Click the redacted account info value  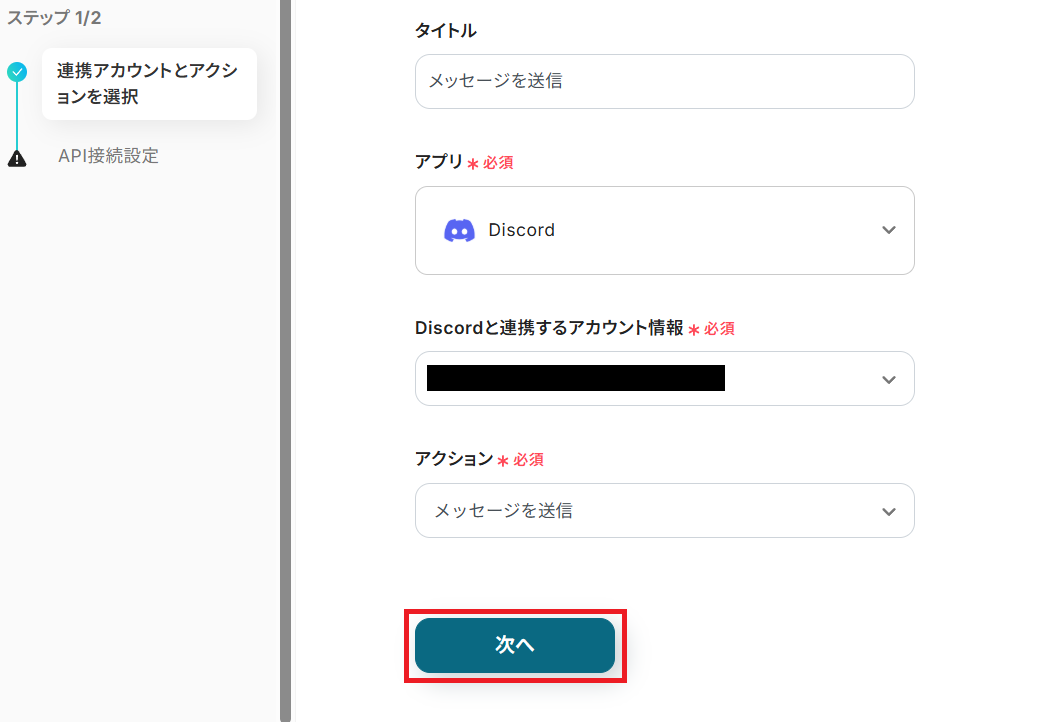pos(575,378)
